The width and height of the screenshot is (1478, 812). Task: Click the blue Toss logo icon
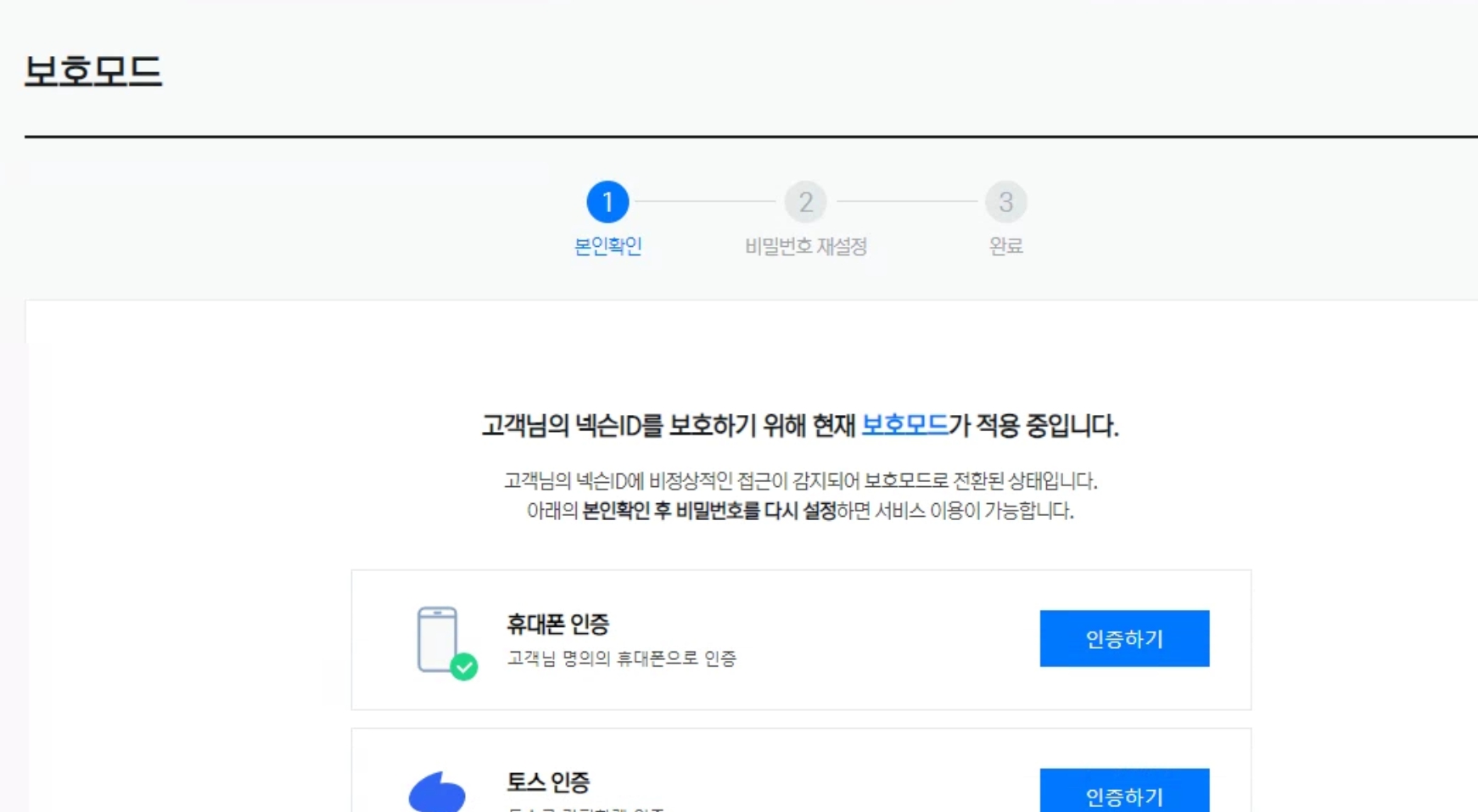click(x=437, y=792)
